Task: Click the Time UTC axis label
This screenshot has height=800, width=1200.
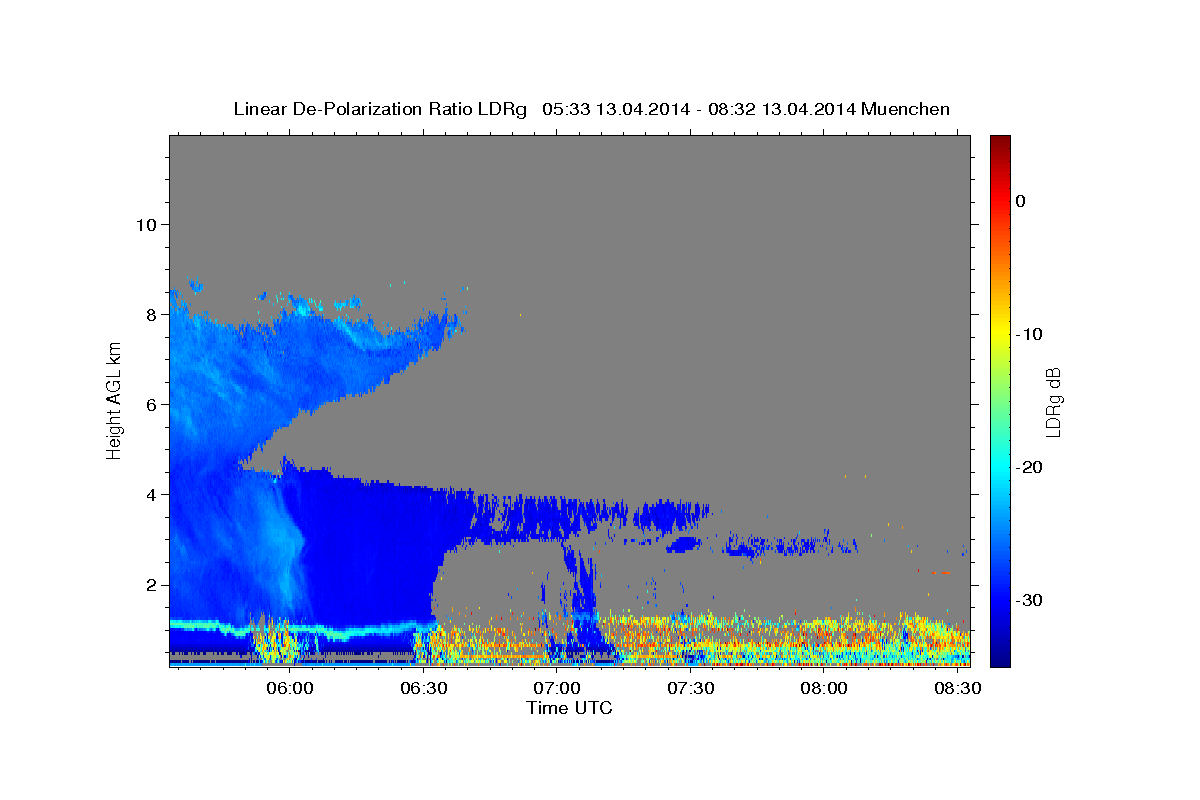Action: pos(569,708)
